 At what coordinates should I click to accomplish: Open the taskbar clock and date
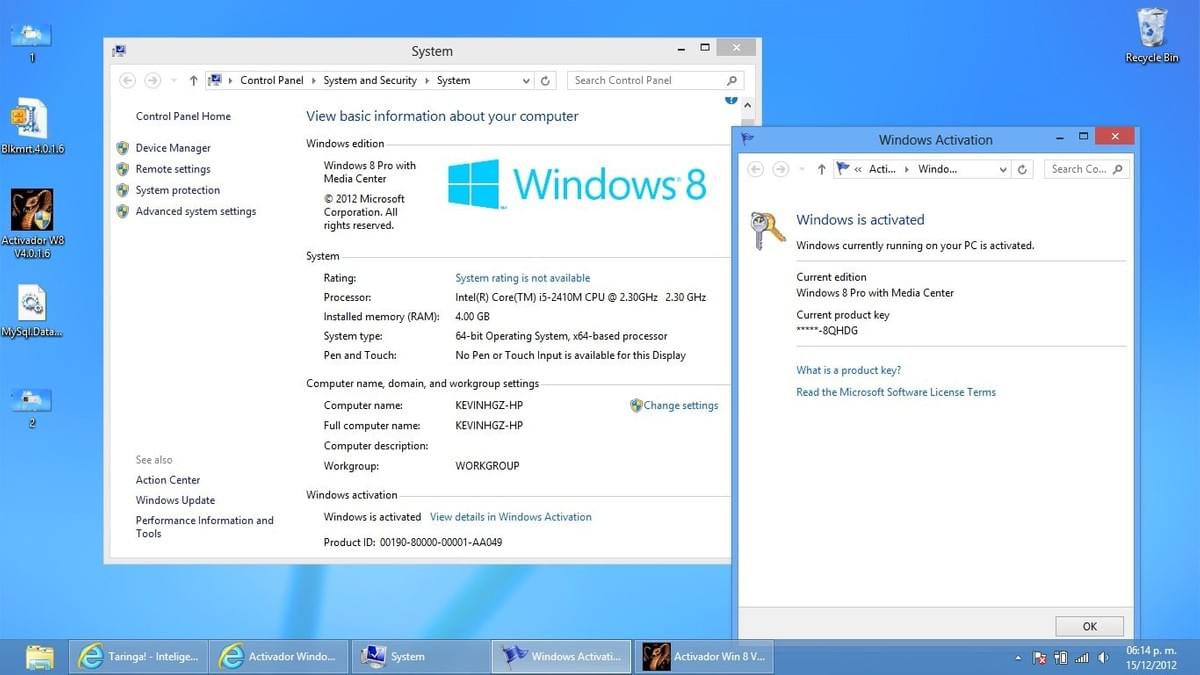1151,657
